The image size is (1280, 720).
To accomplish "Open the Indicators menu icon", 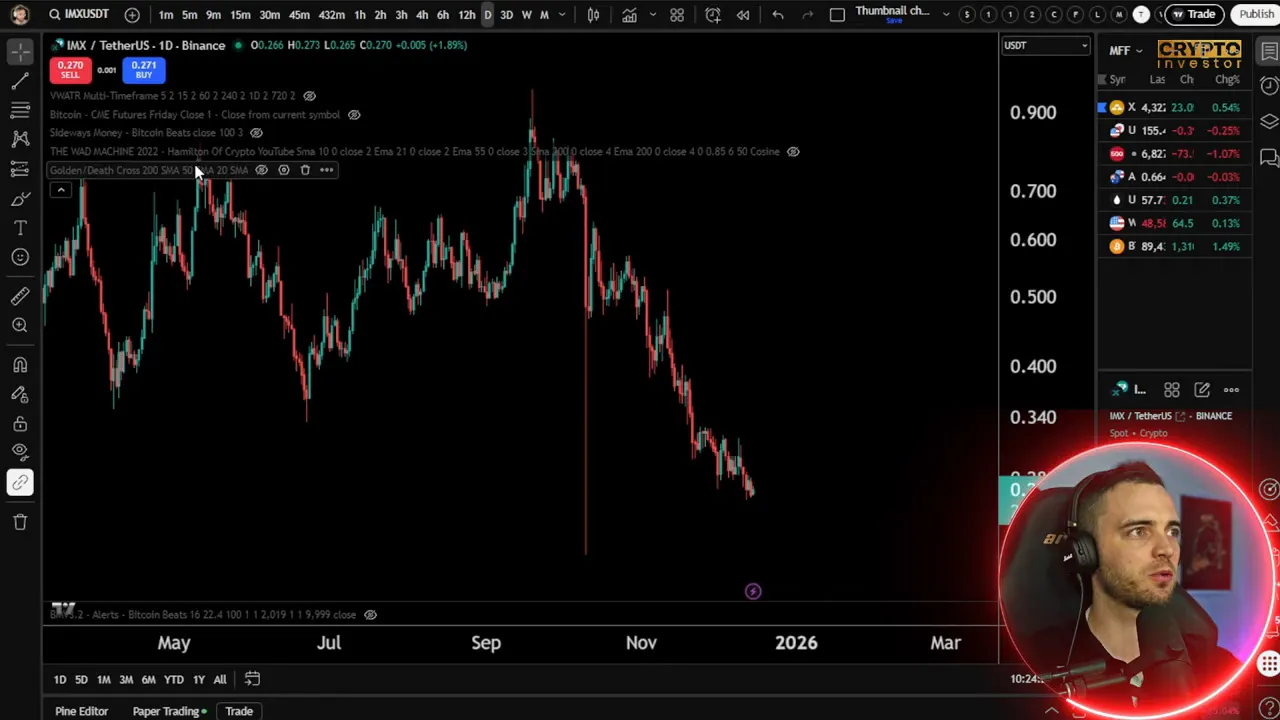I will [629, 15].
